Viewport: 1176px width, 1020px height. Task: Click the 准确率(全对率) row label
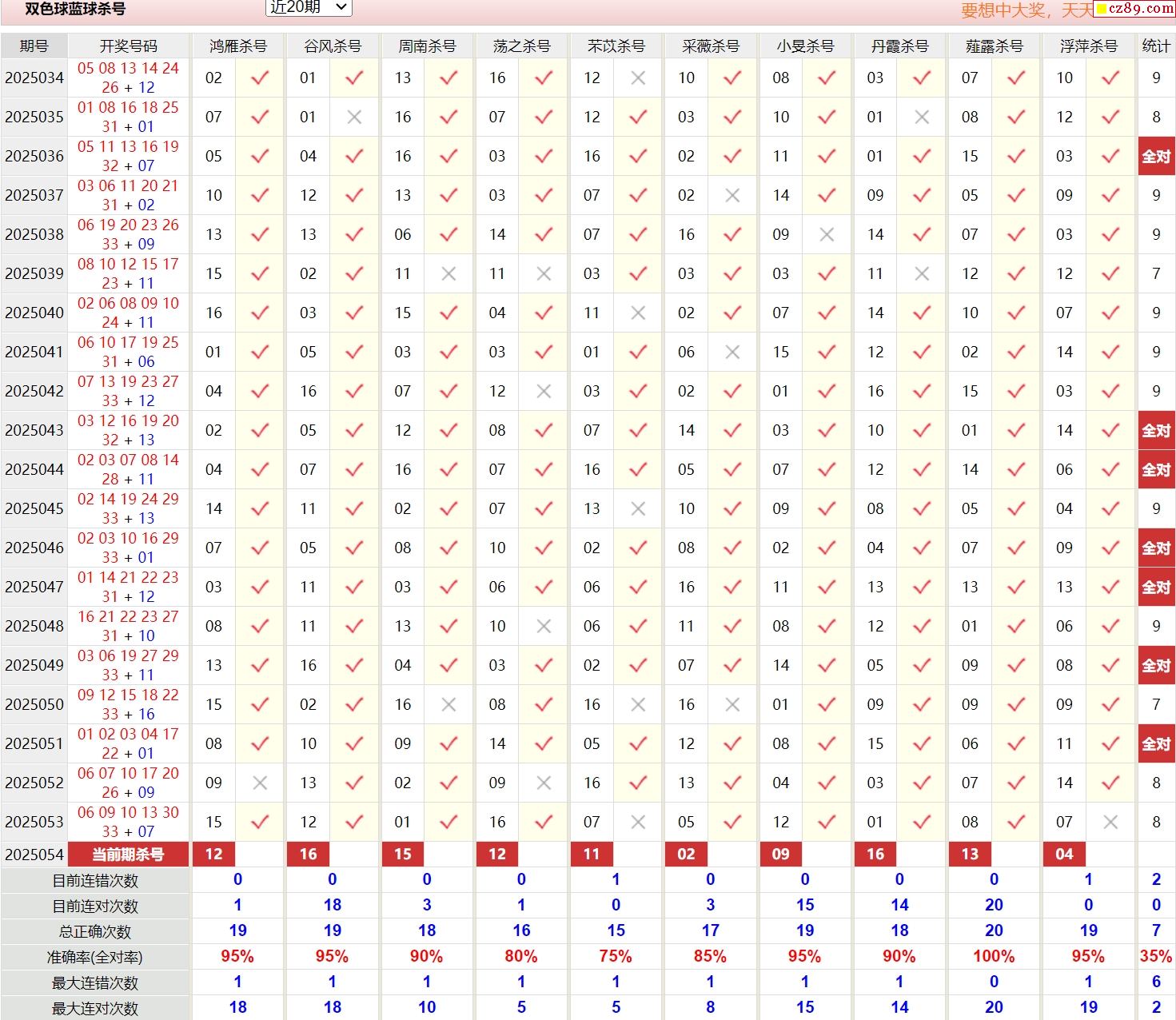95,958
